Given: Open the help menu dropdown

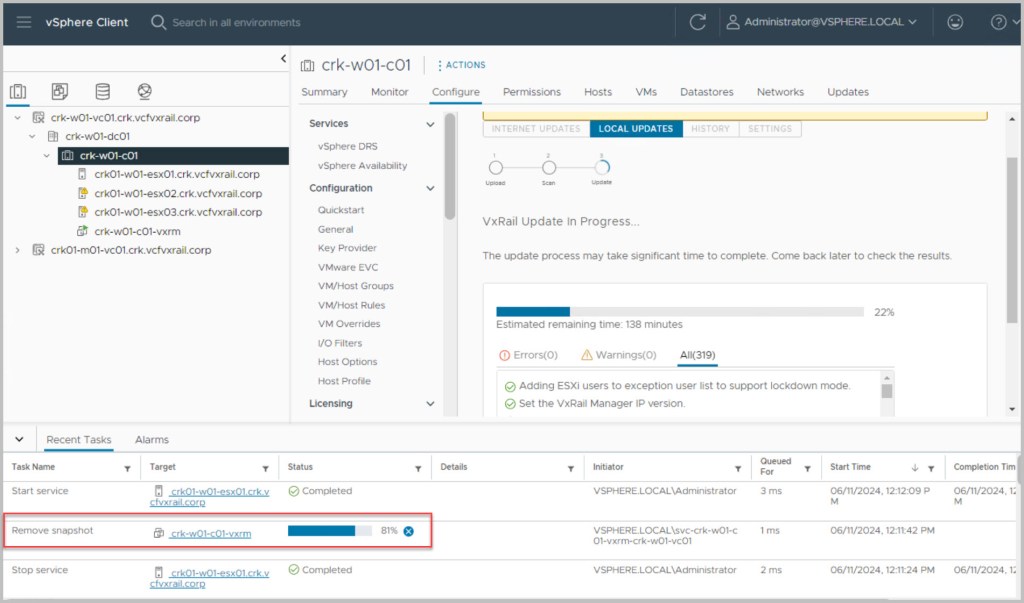Looking at the screenshot, I should [x=1002, y=22].
